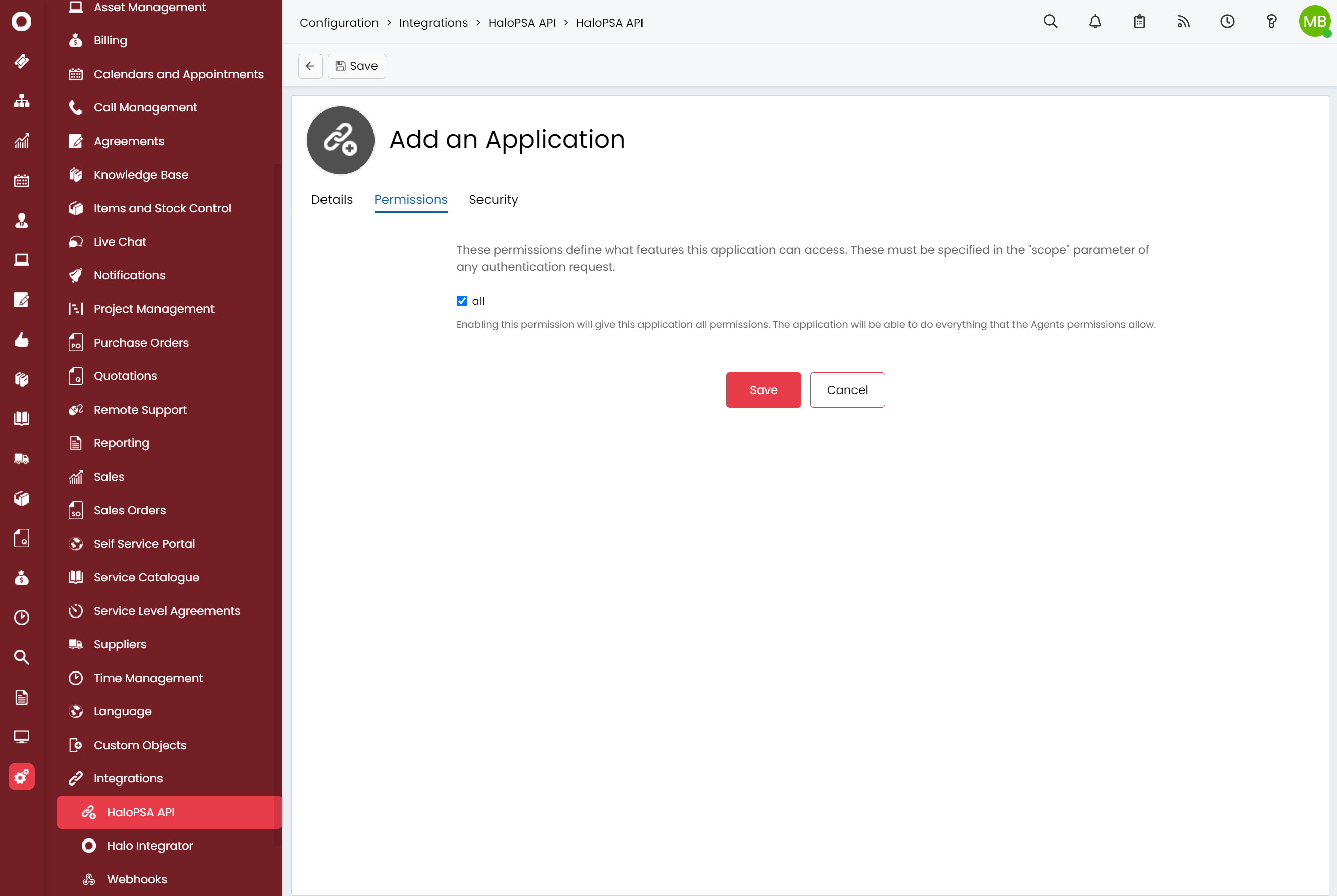Click the Cancel button
Viewport: 1337px width, 896px height.
[x=847, y=389]
